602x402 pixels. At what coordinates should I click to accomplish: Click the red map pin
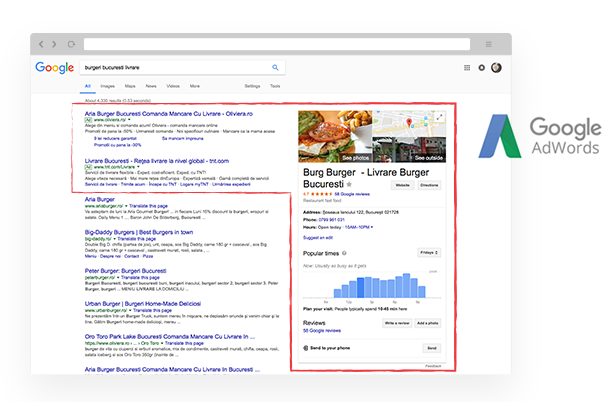(409, 122)
